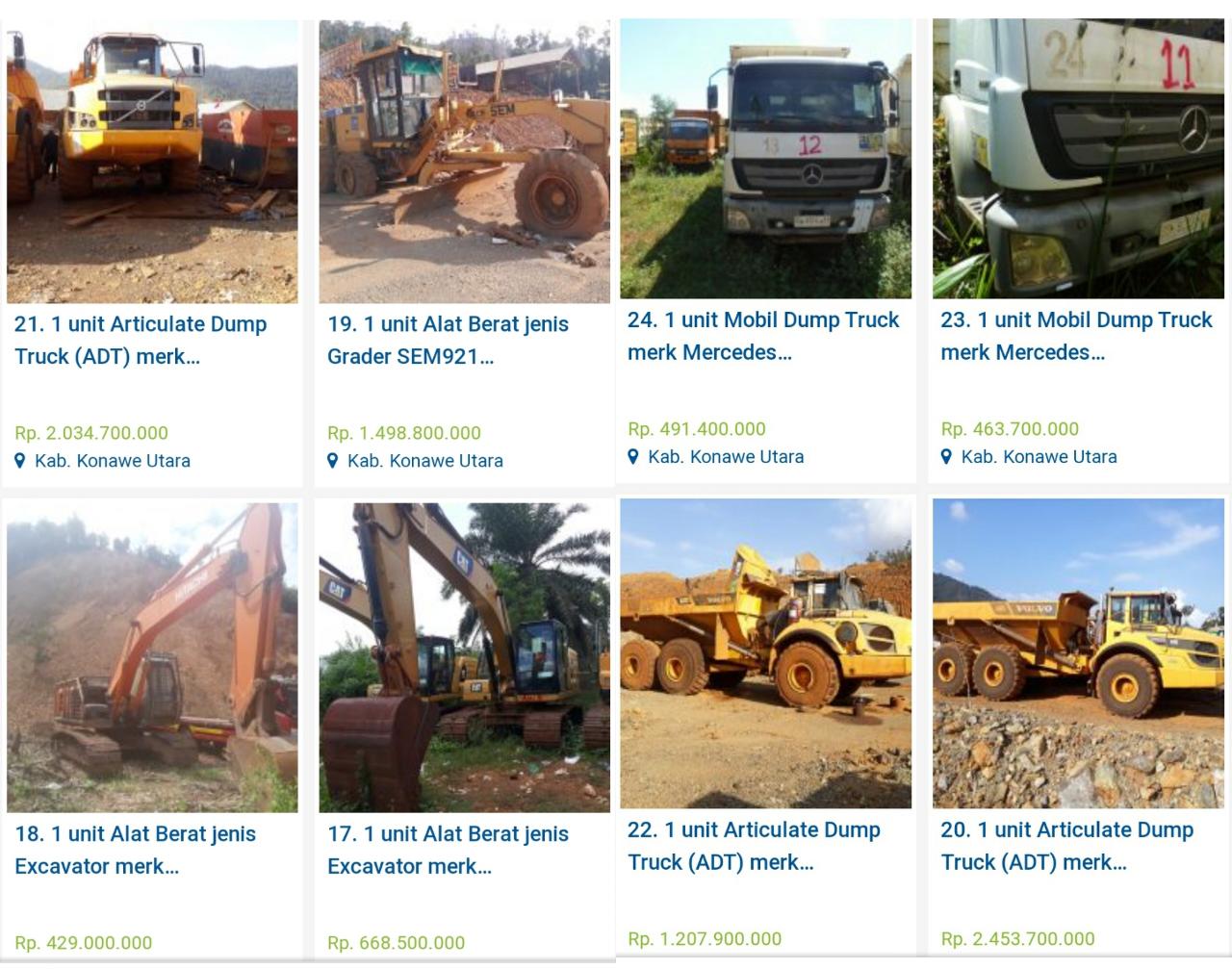Viewport: 1232px width, 969px height.
Task: Open Volvo ADT photo for listing 20
Action: pyautogui.click(x=1078, y=653)
